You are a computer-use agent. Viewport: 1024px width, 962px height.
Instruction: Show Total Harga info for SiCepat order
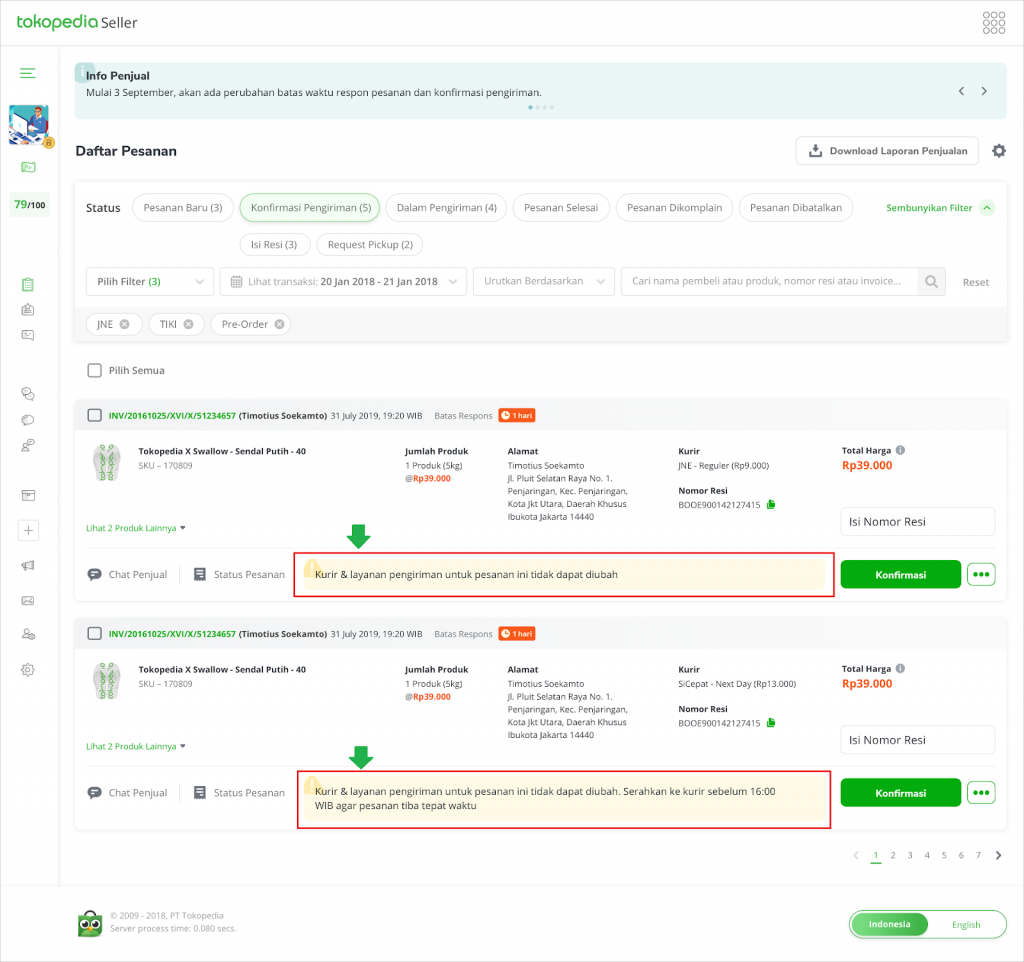click(901, 668)
